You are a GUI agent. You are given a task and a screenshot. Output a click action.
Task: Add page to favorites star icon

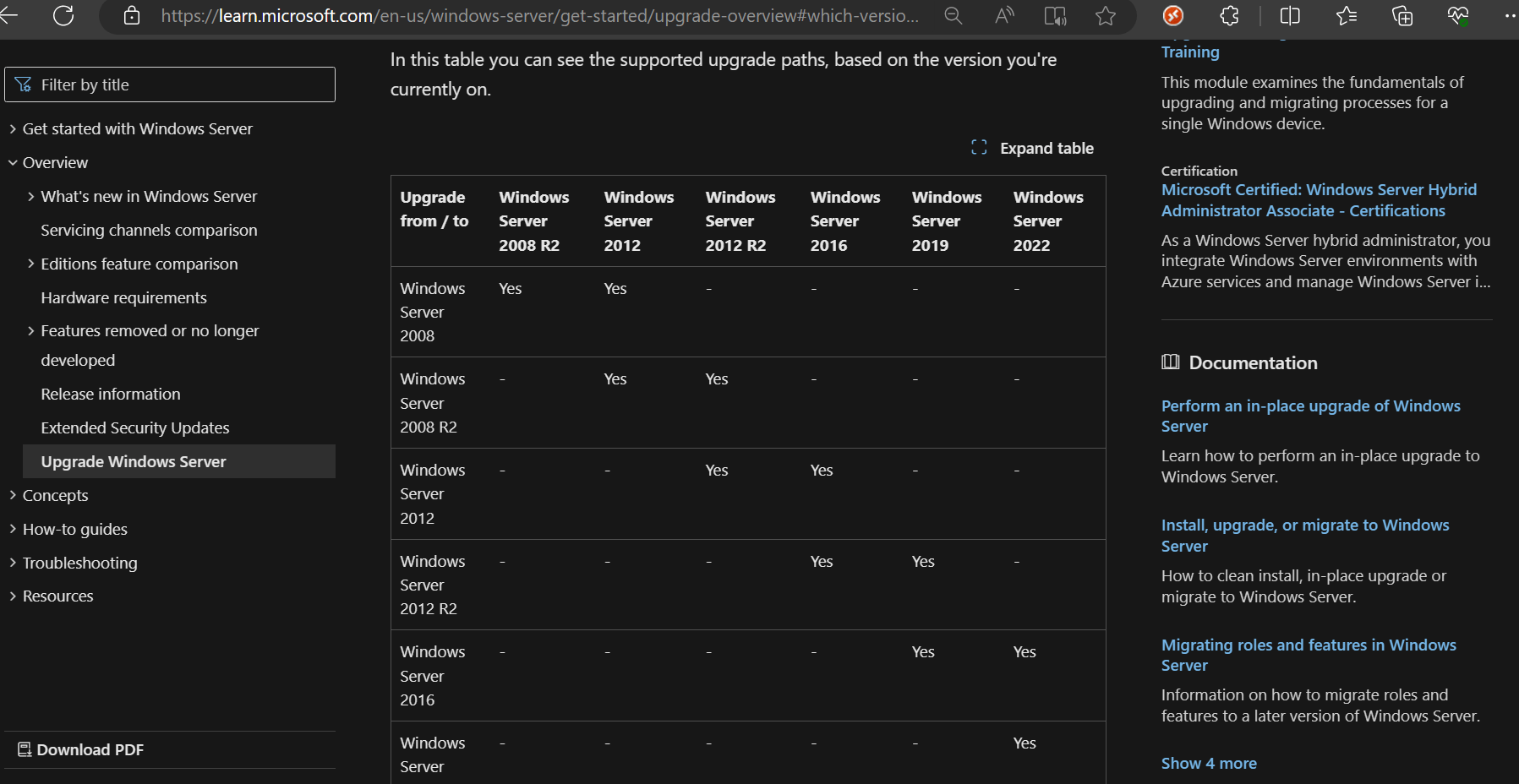[x=1106, y=15]
